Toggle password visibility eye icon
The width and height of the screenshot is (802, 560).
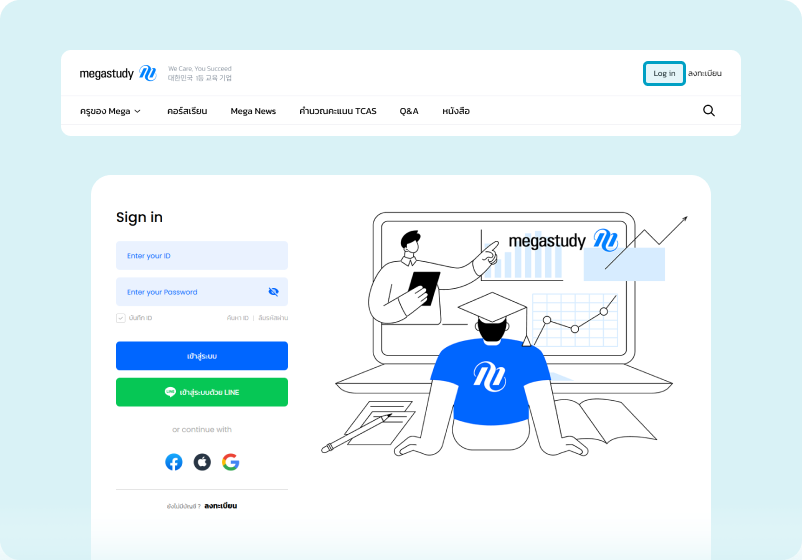[x=274, y=292]
